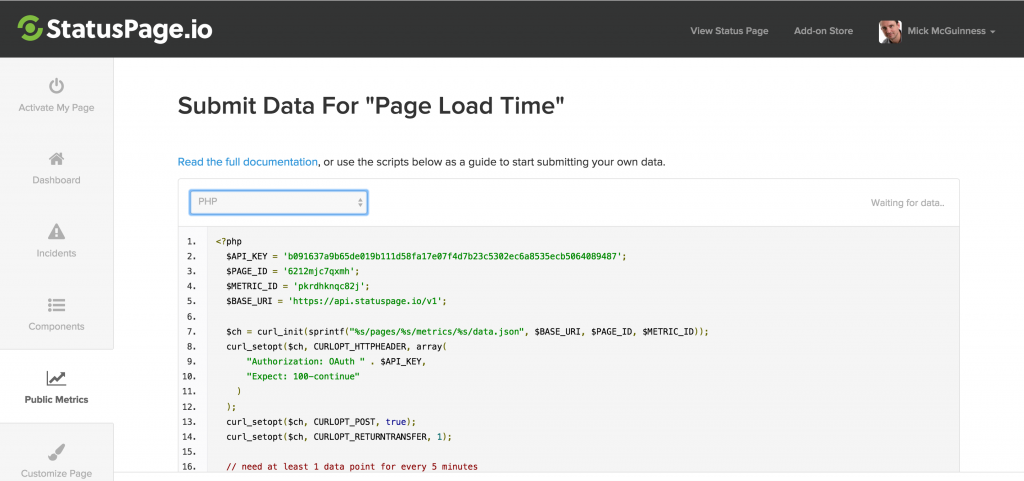Select the Components sidebar label

pyautogui.click(x=56, y=326)
